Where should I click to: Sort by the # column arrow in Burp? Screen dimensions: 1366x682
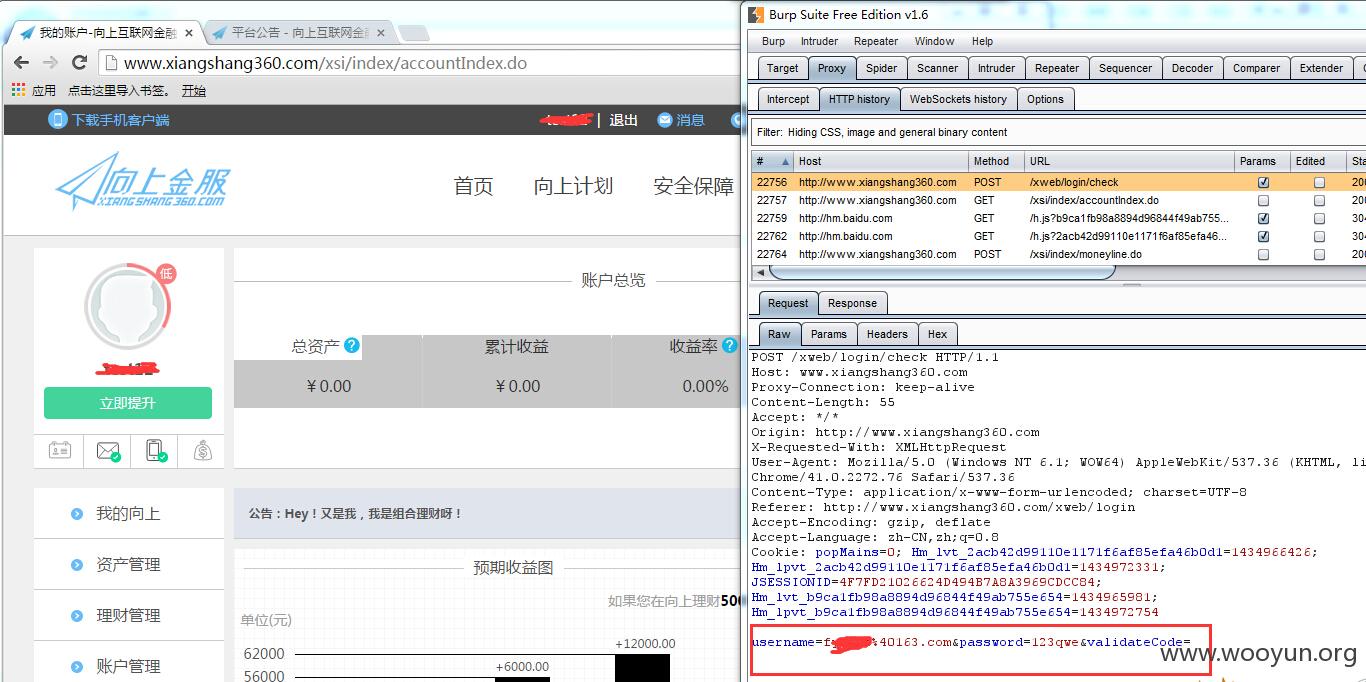tap(785, 161)
